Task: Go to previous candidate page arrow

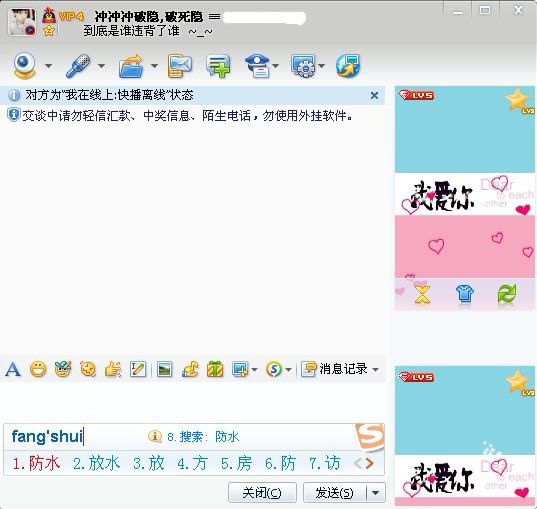Action: 358,463
